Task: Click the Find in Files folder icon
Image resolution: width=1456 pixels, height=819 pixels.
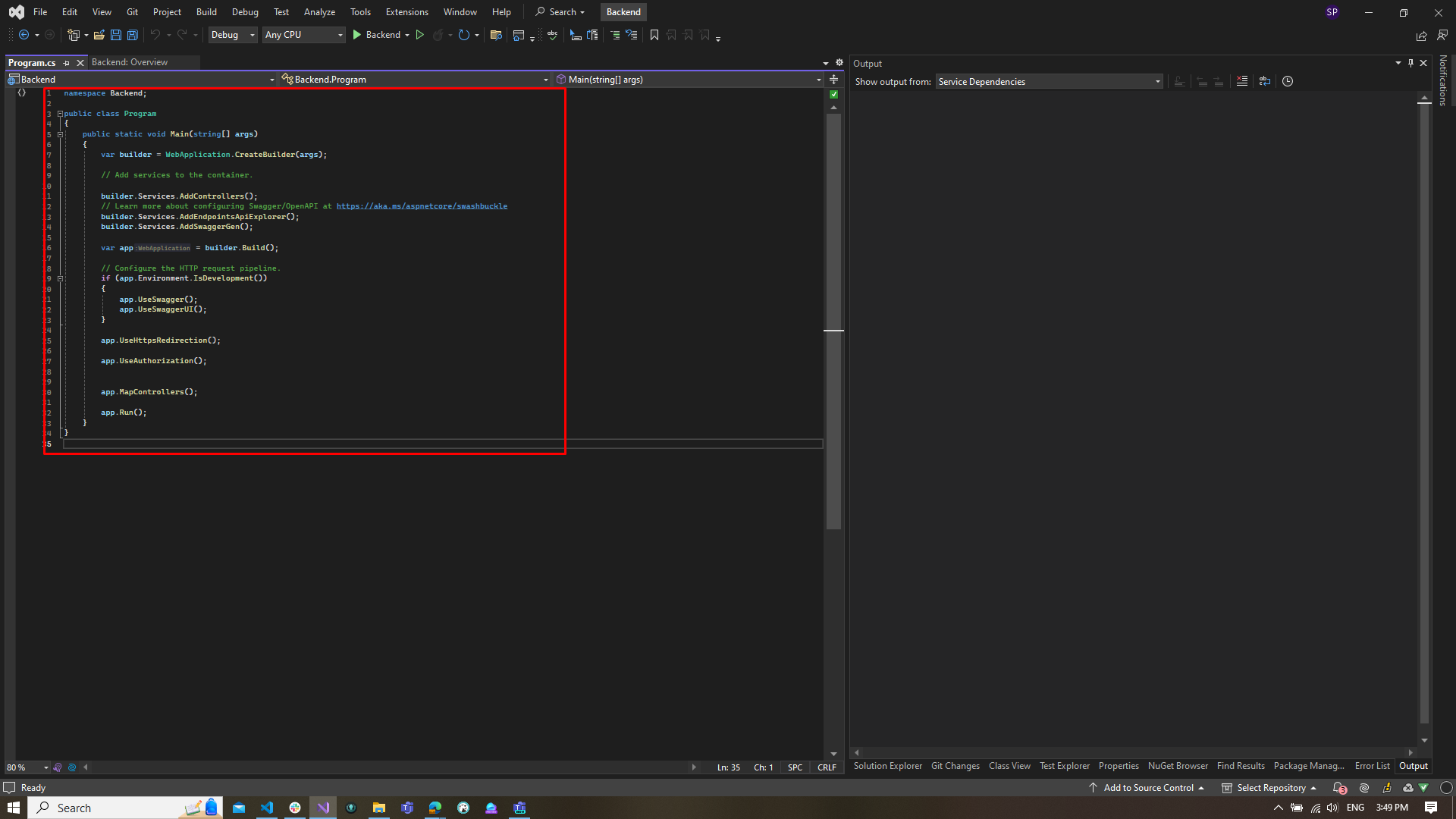Action: tap(496, 35)
